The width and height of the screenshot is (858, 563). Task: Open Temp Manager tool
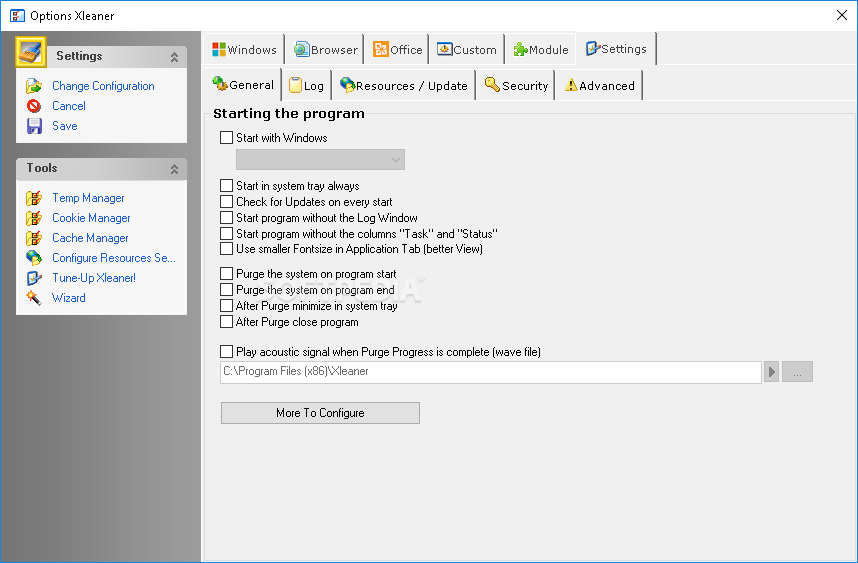click(x=88, y=198)
